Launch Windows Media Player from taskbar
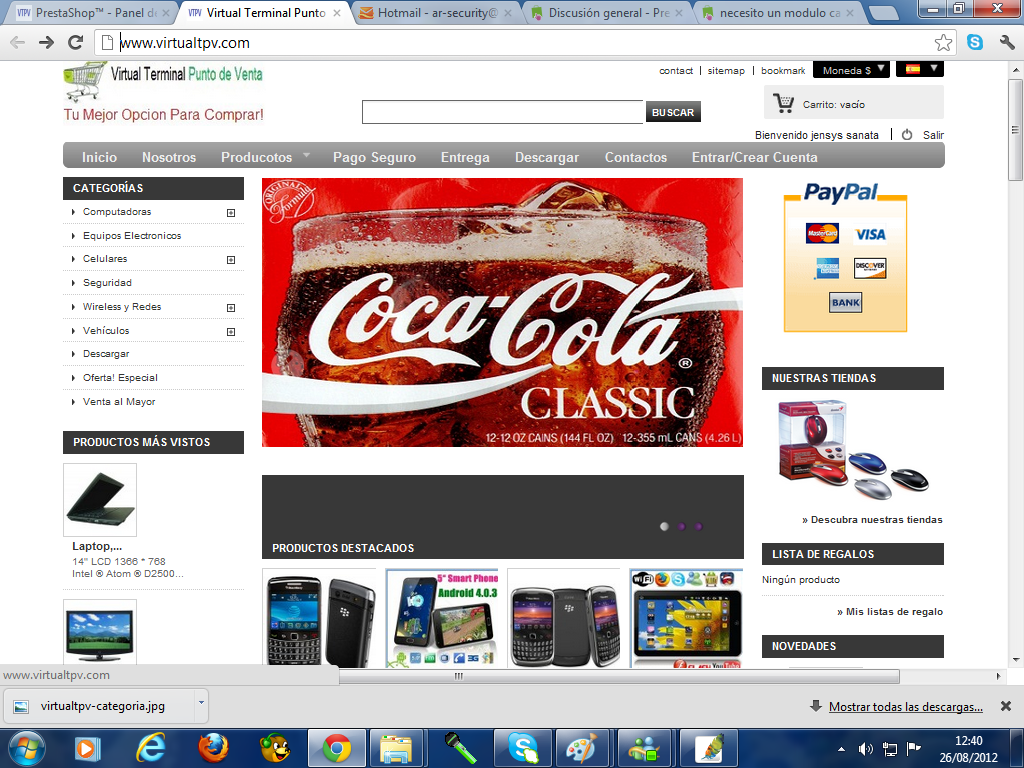The width and height of the screenshot is (1024, 768). pos(88,748)
